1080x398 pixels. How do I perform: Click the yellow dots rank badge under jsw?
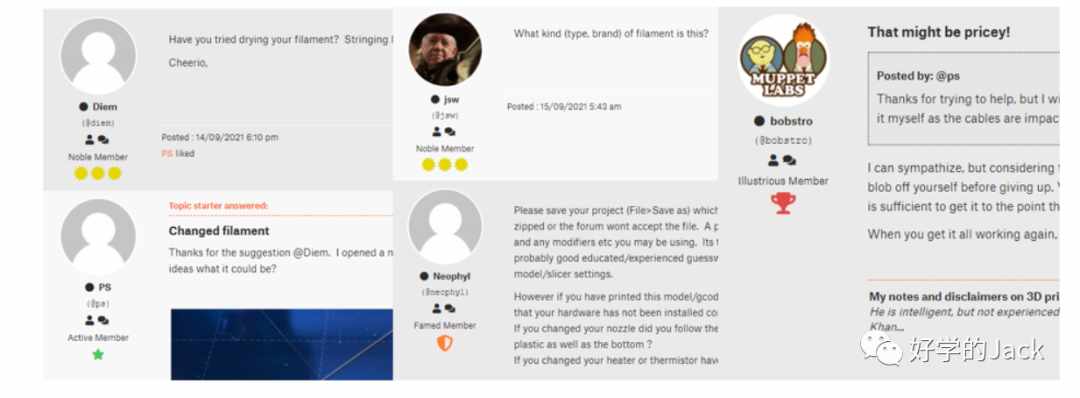click(444, 165)
